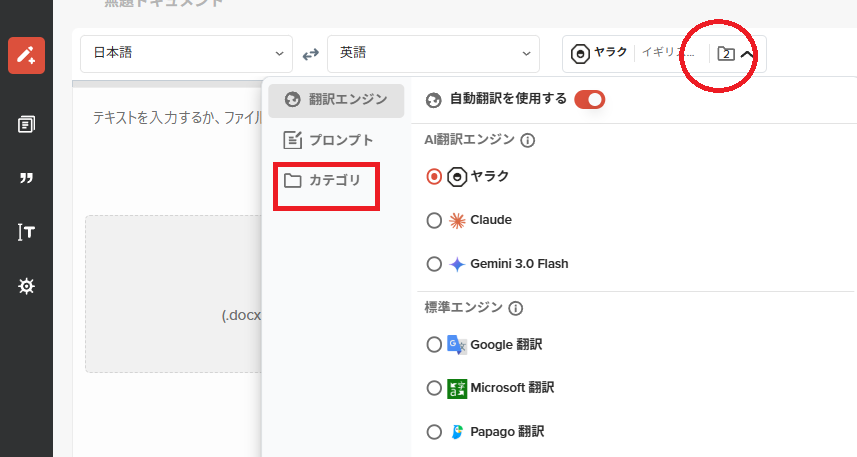Screen dimensions: 857x457
Task: Click the イギリ... variant text in selector
Action: [668, 53]
